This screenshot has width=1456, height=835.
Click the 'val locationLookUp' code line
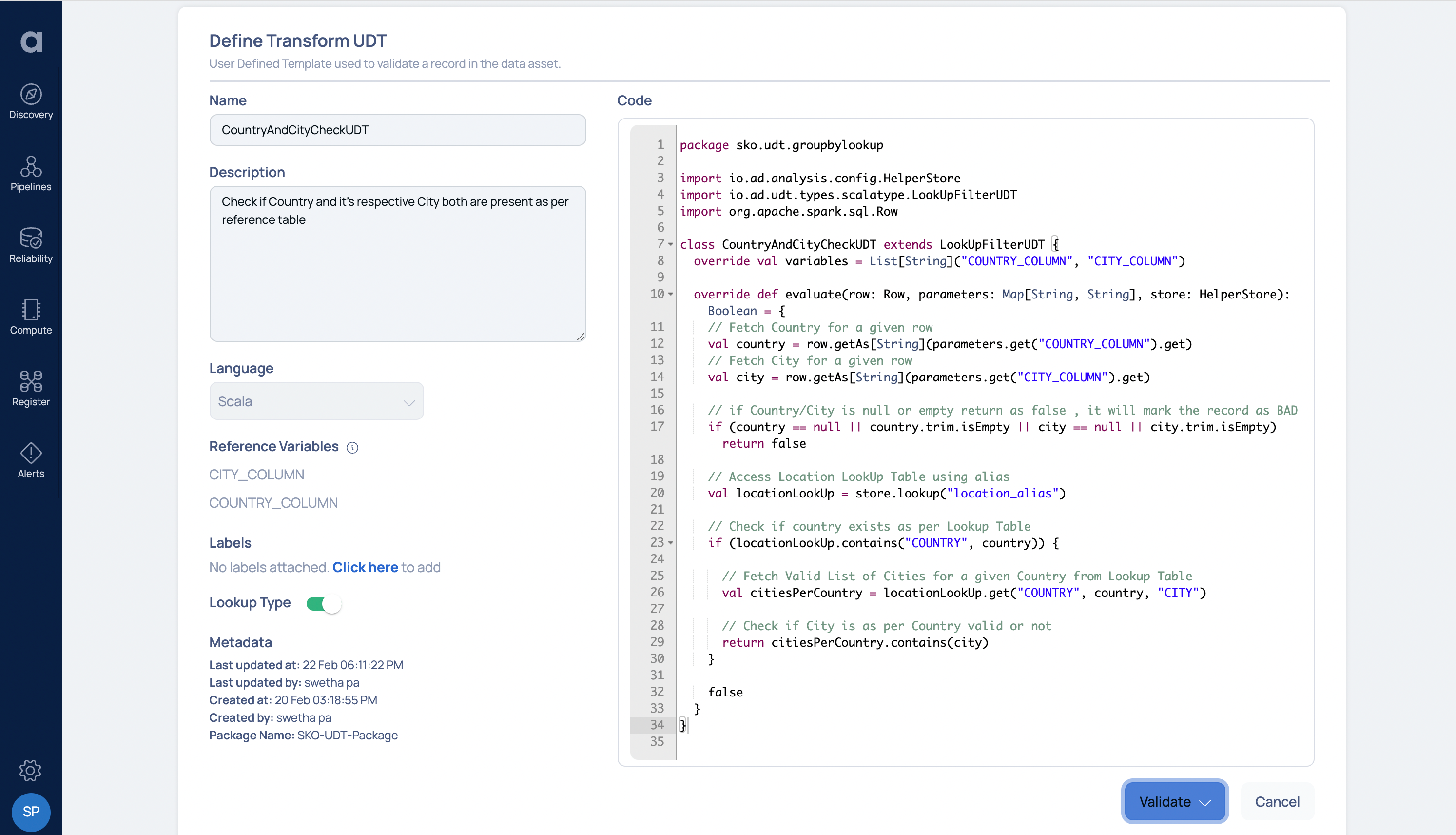[887, 493]
